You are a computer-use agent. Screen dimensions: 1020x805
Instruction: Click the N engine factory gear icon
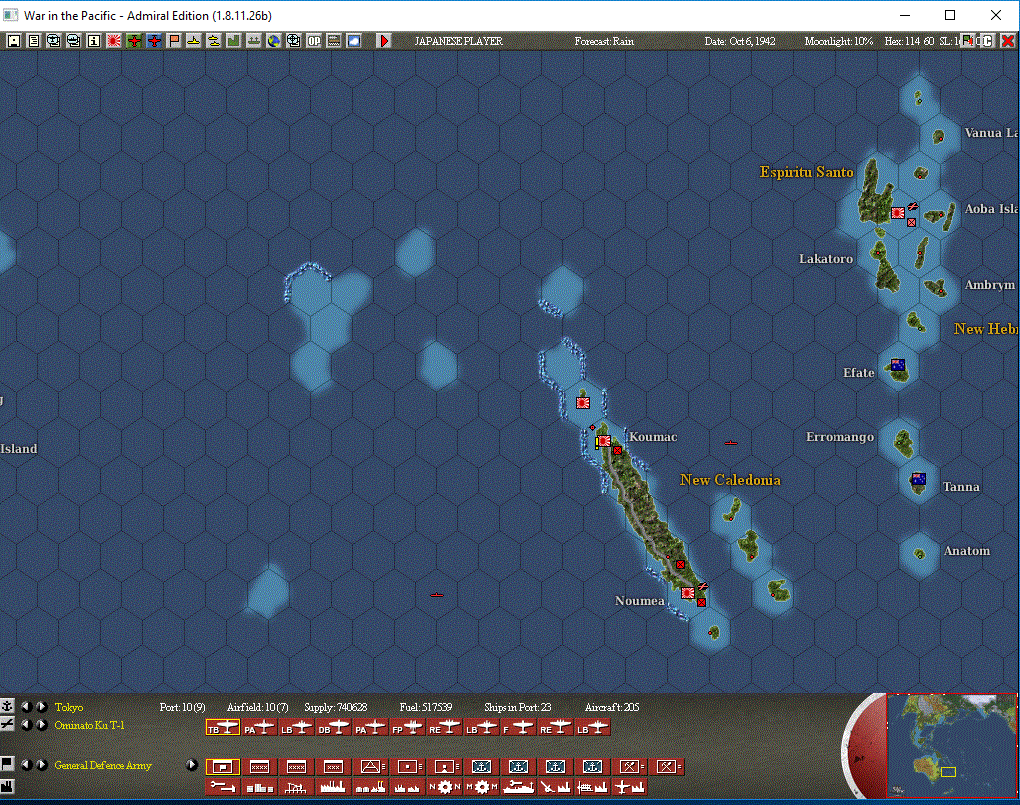point(445,787)
